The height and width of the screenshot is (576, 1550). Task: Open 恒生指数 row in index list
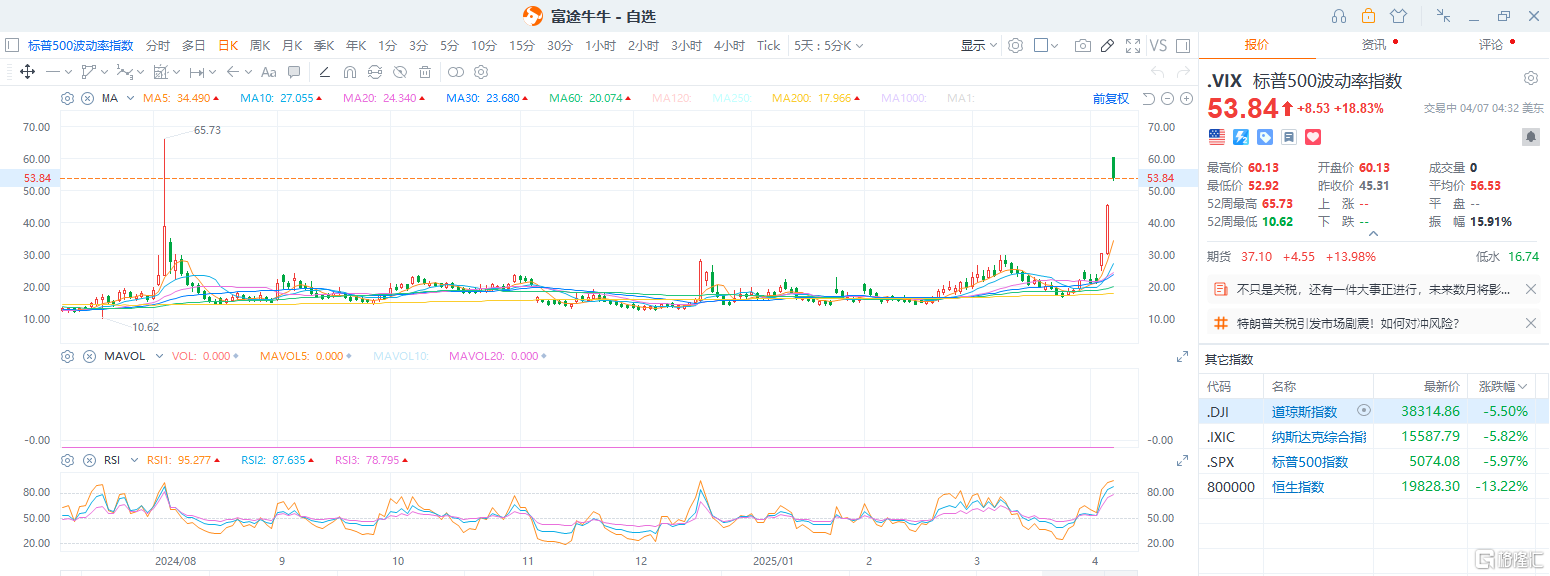point(1374,487)
